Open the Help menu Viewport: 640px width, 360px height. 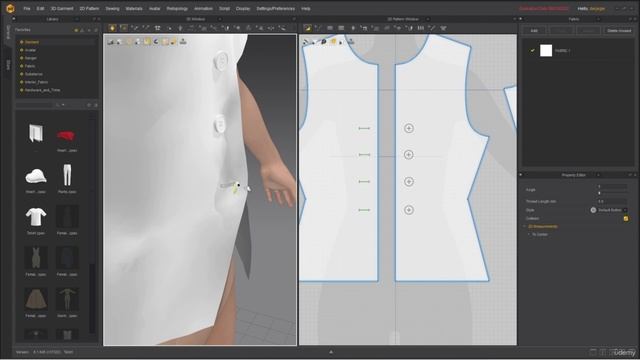(x=306, y=9)
